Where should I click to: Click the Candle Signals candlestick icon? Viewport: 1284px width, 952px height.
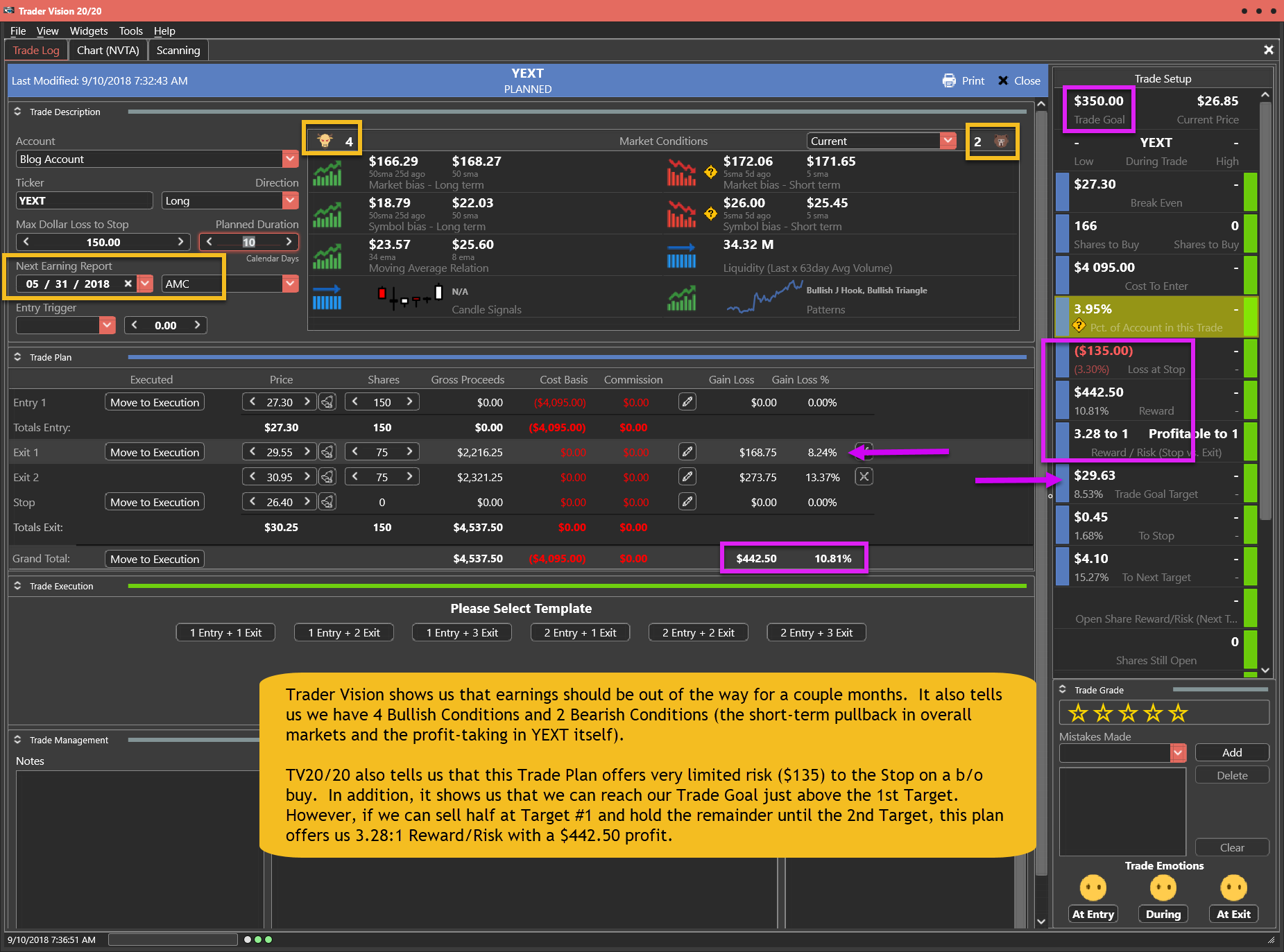tap(410, 297)
